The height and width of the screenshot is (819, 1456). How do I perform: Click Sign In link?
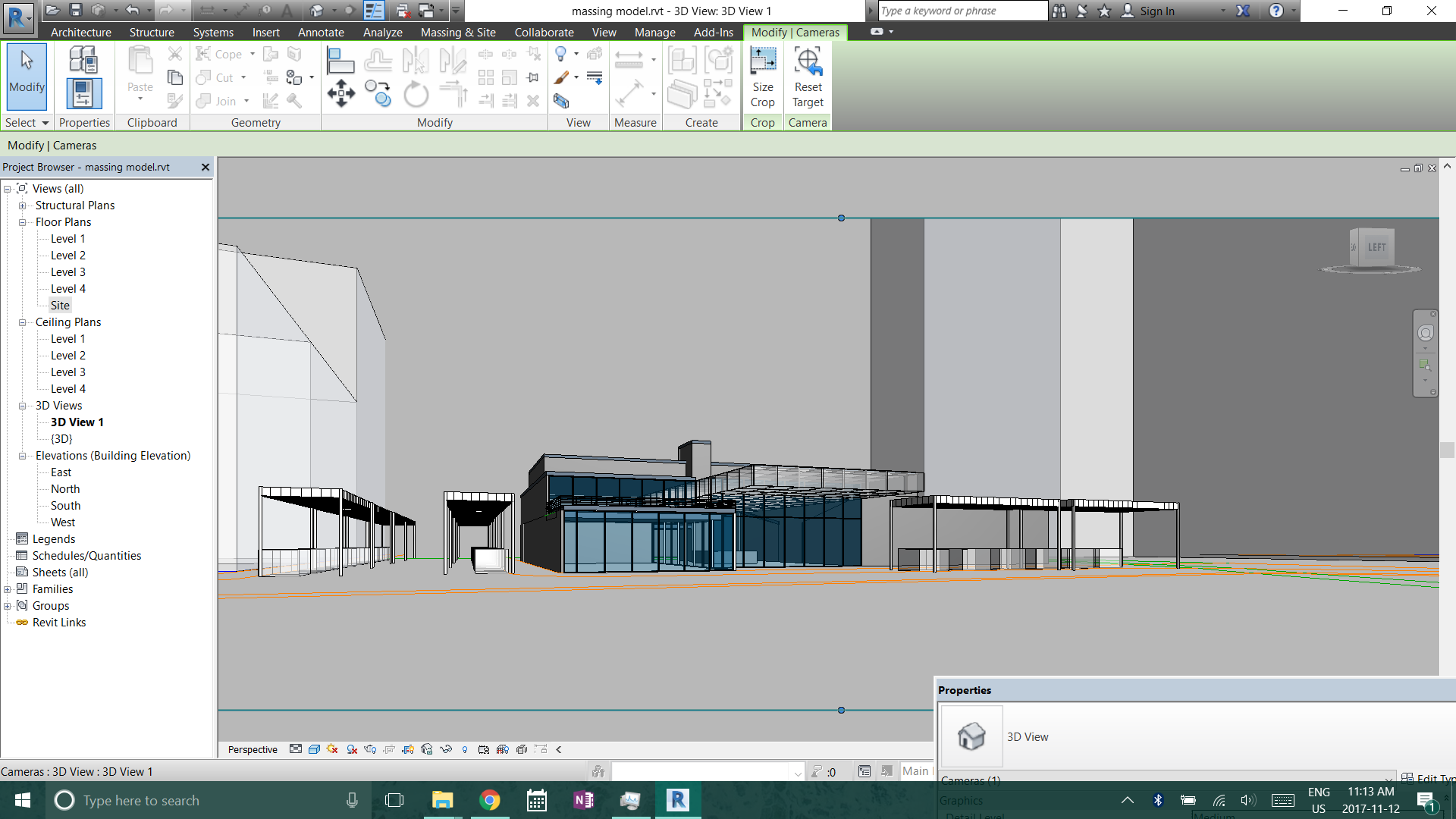(1156, 11)
